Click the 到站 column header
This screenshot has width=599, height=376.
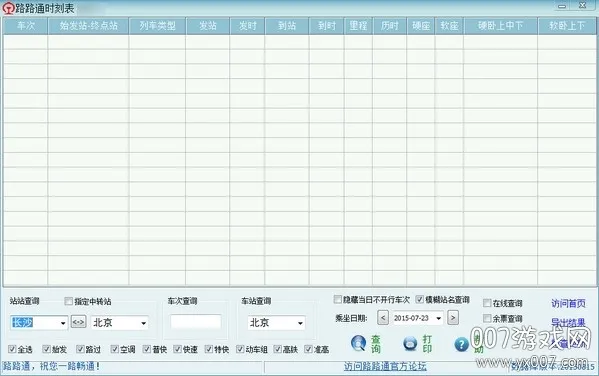[287, 26]
